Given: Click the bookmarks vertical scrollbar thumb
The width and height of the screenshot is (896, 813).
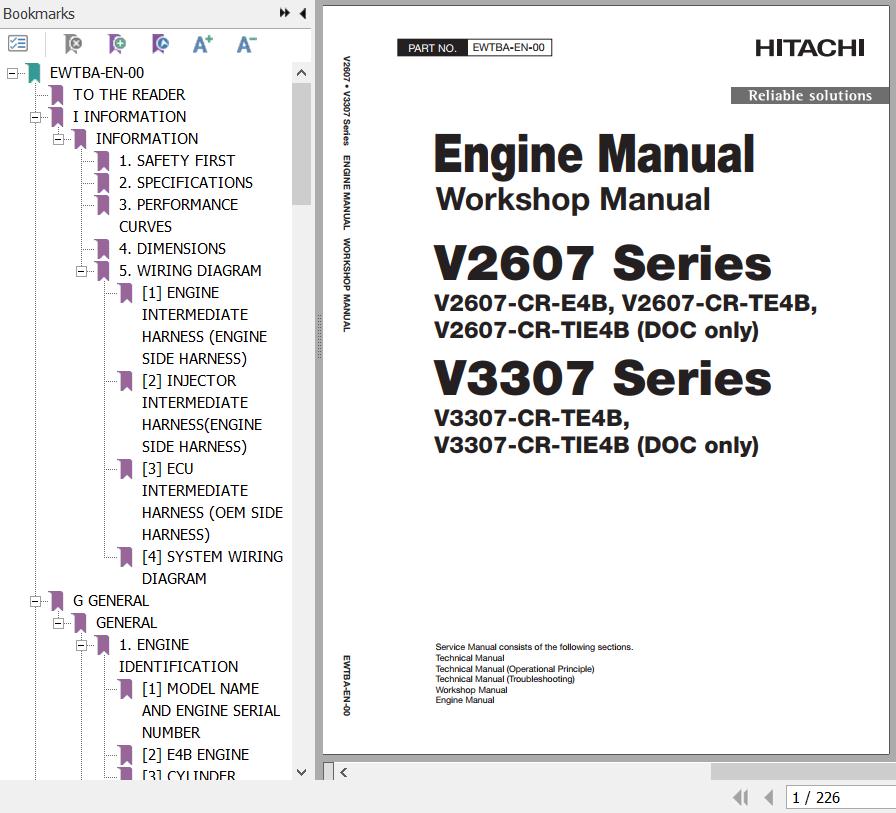Looking at the screenshot, I should (x=302, y=144).
